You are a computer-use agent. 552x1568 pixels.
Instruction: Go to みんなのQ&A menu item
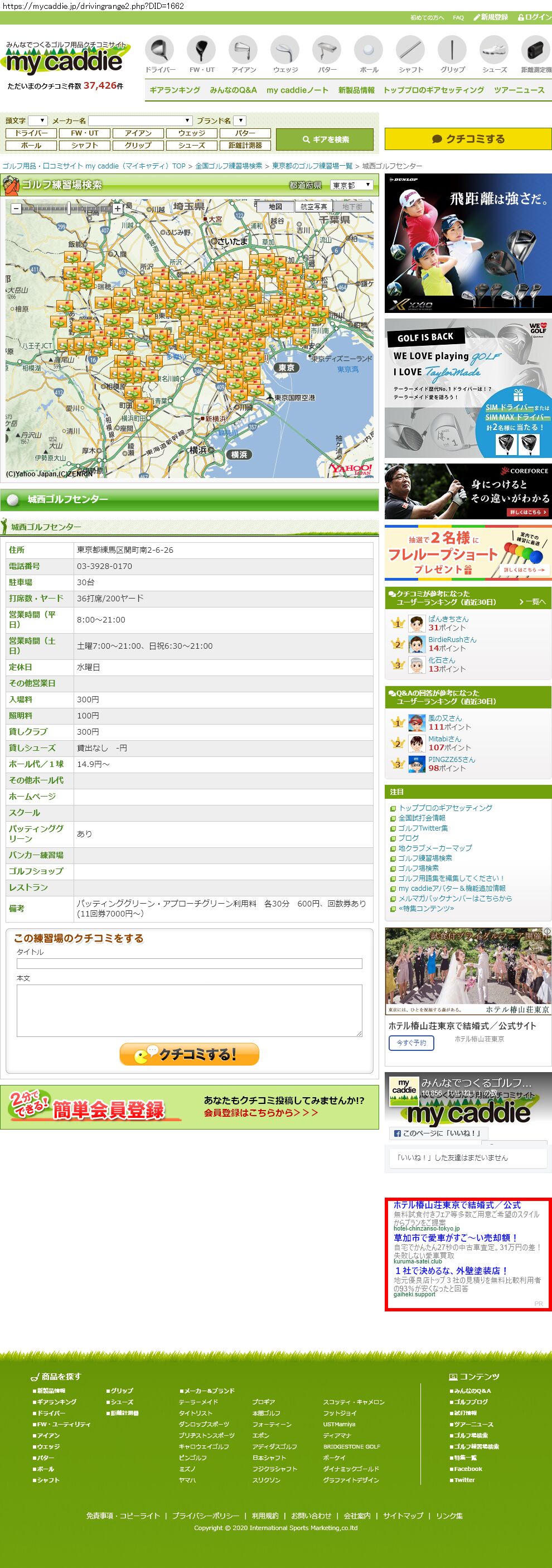click(233, 90)
